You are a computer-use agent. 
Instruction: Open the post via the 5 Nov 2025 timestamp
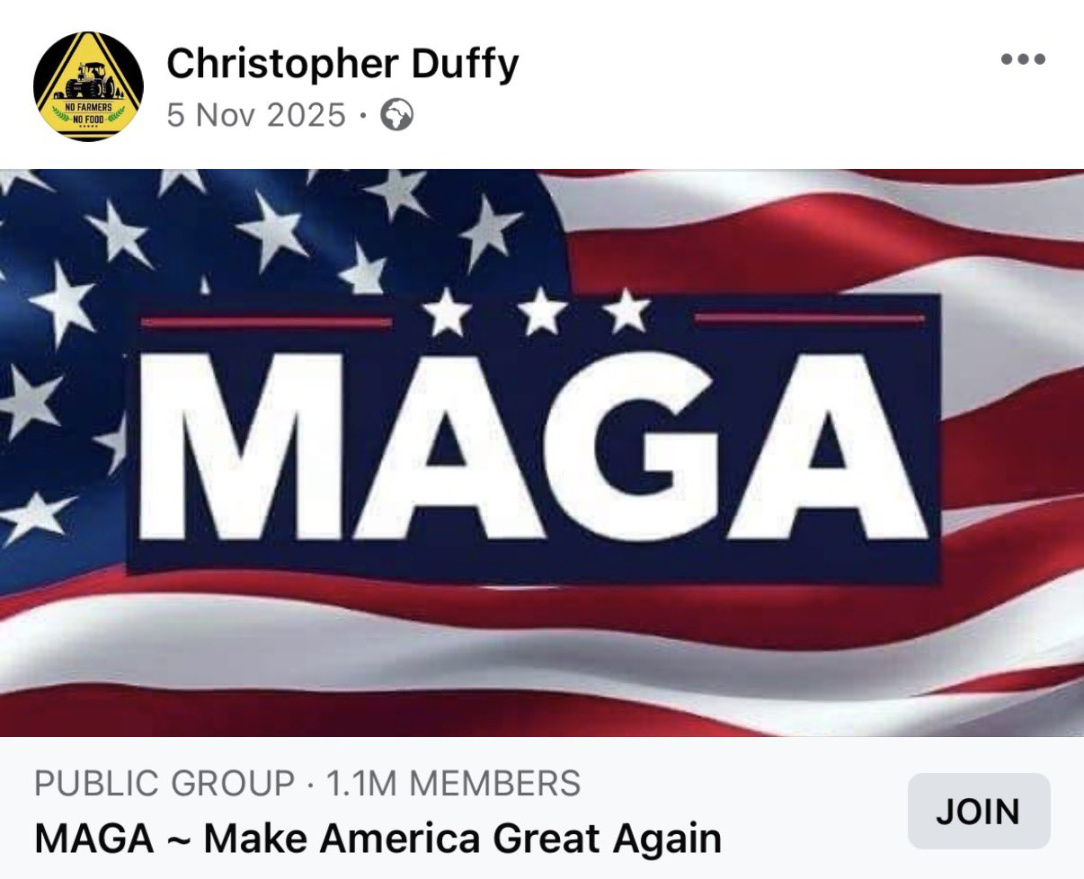point(256,115)
